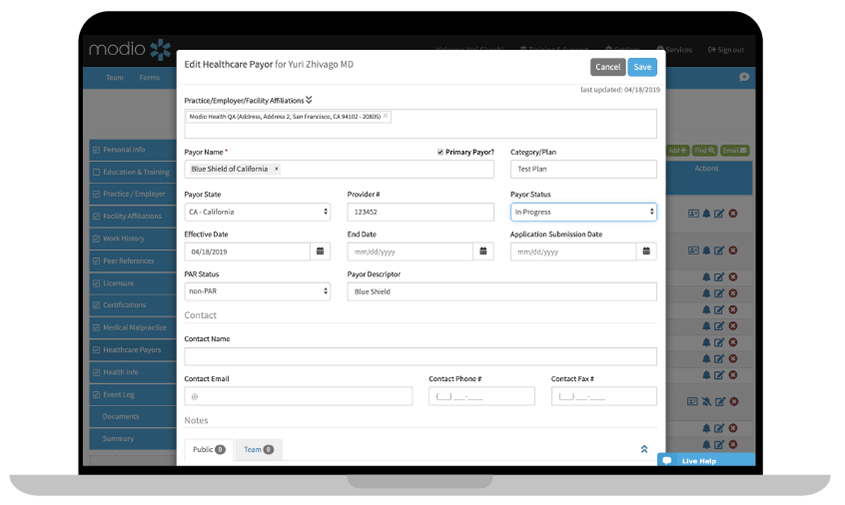Open the PAR Status dropdown

(x=257, y=291)
